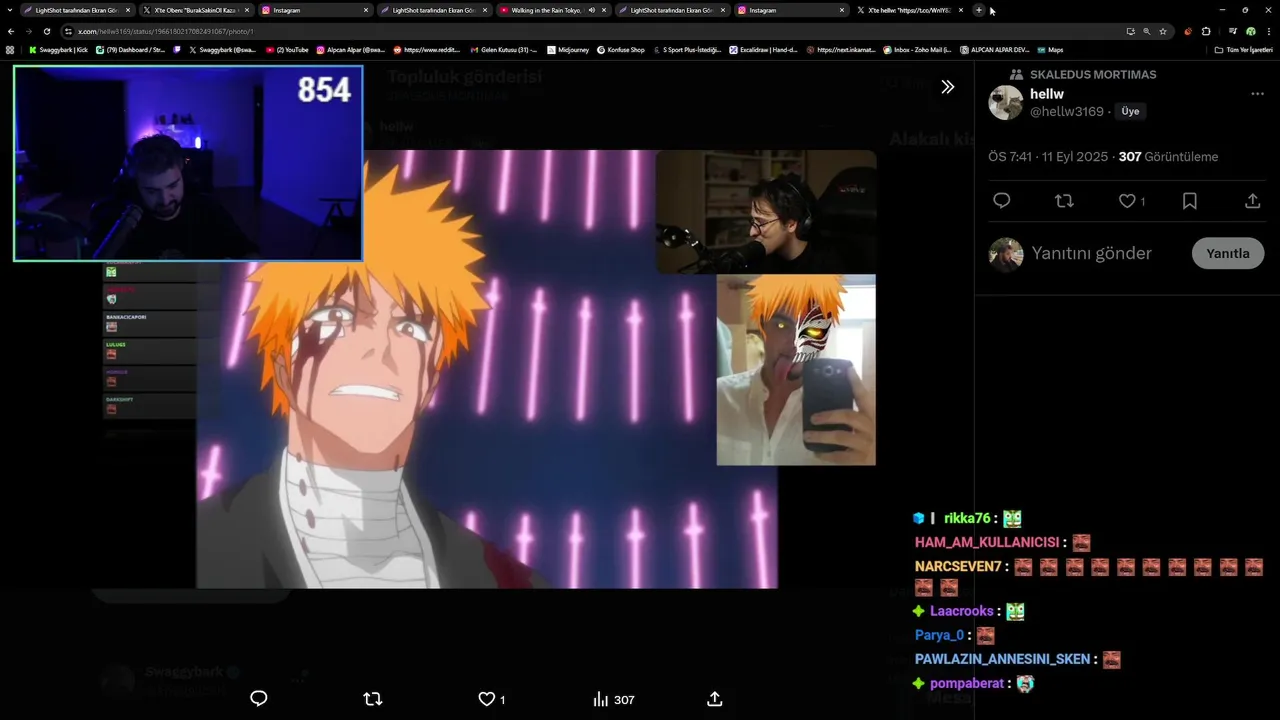Open the tab search dropdown arrow

[9, 10]
